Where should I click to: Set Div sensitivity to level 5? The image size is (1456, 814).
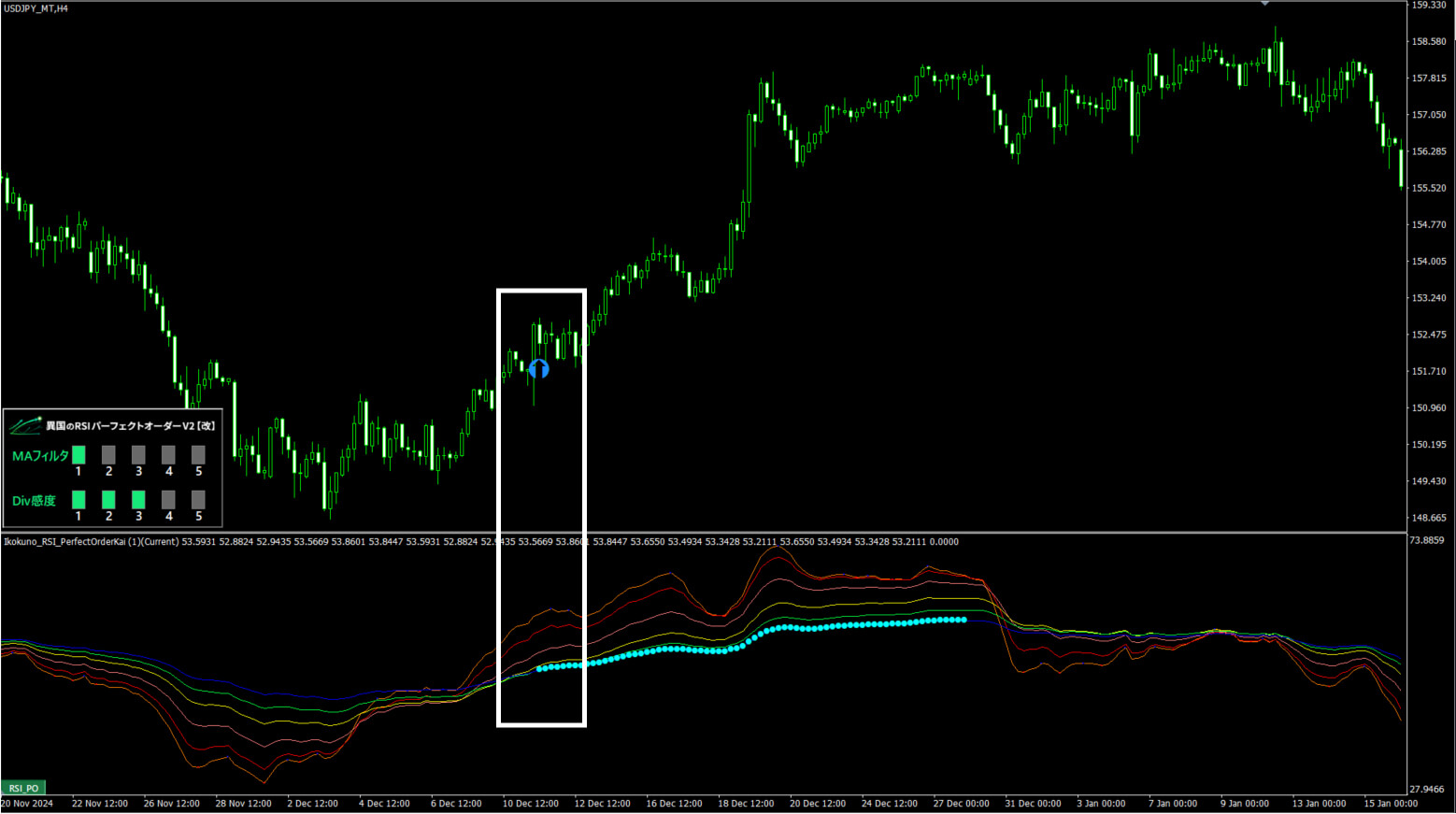[198, 500]
